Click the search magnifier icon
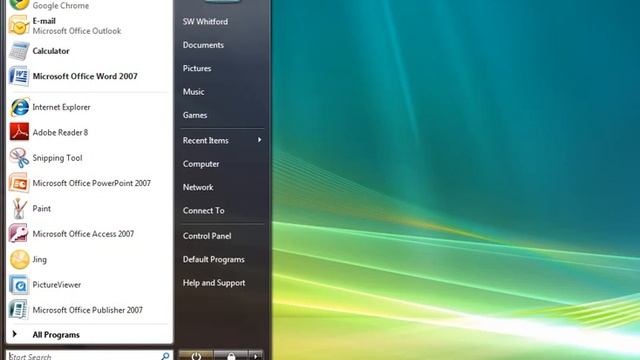The image size is (640, 360). 165,356
